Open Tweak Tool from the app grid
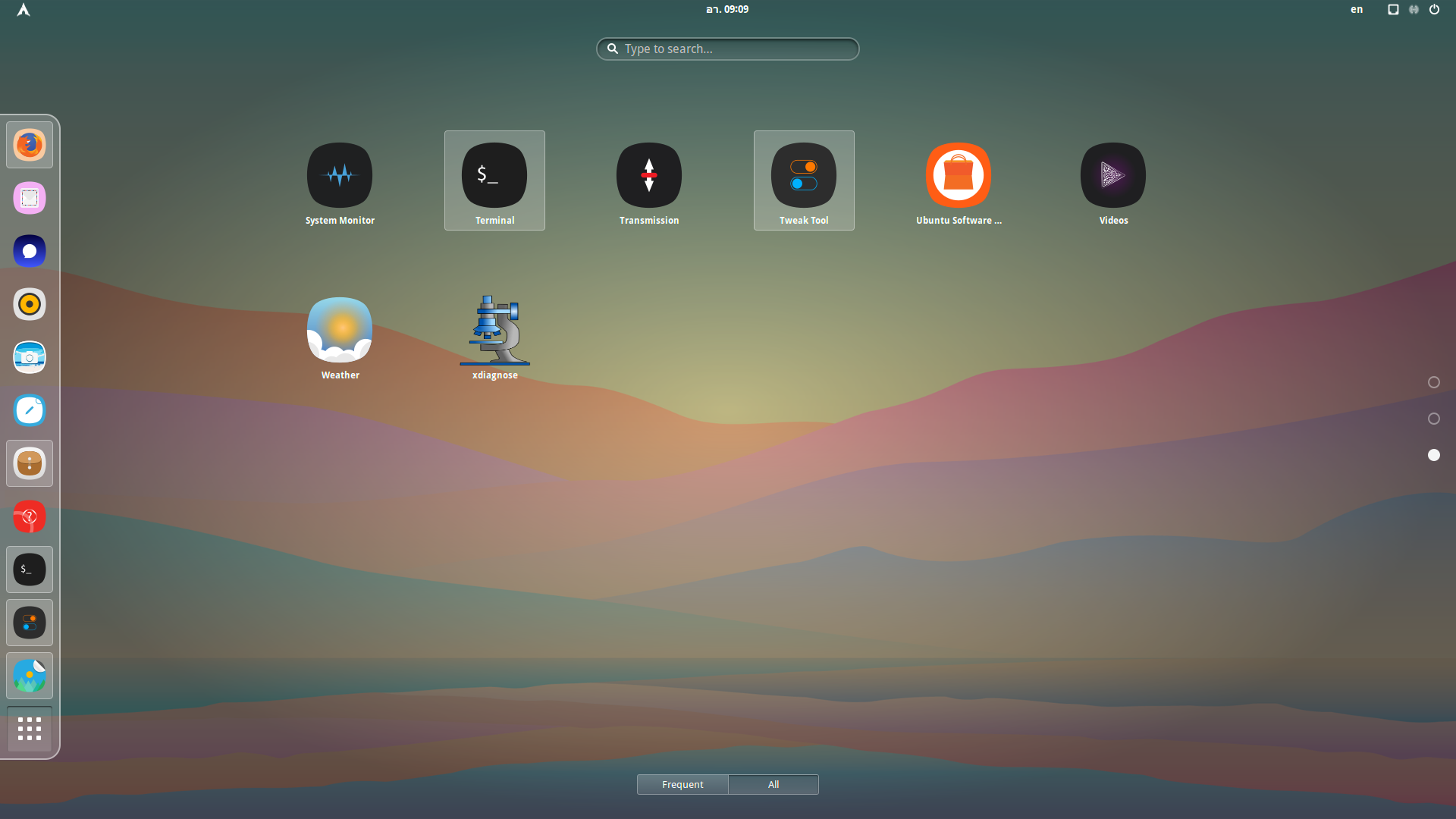Image resolution: width=1456 pixels, height=819 pixels. (x=803, y=176)
